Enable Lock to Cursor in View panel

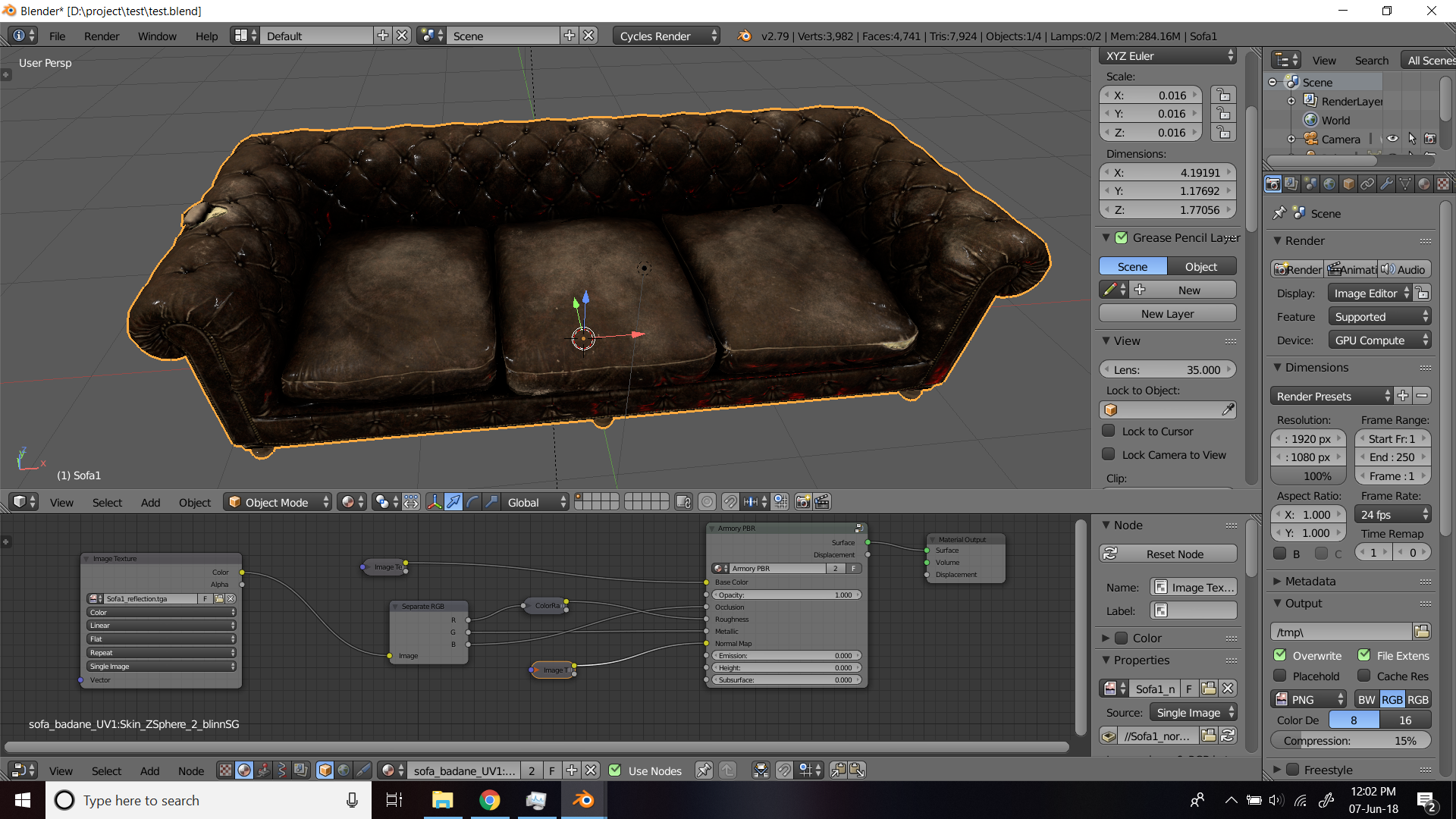tap(1109, 431)
